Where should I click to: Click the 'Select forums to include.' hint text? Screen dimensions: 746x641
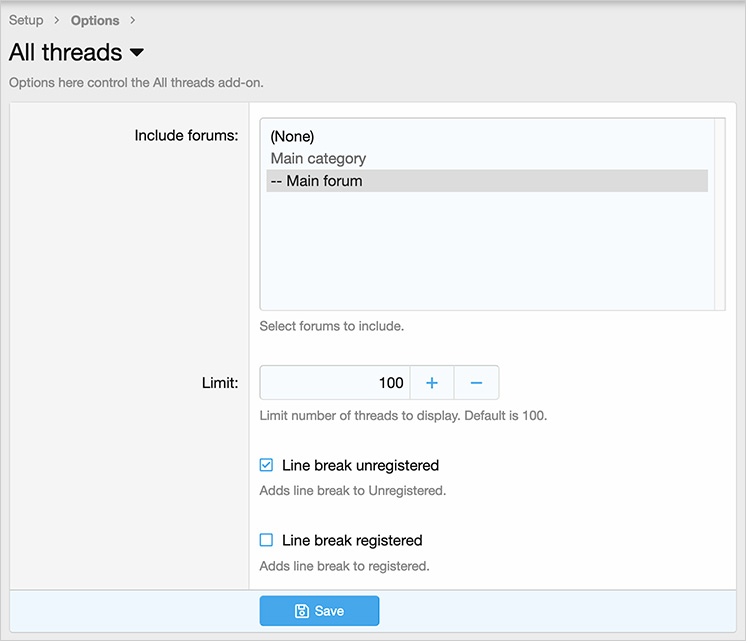click(x=331, y=326)
